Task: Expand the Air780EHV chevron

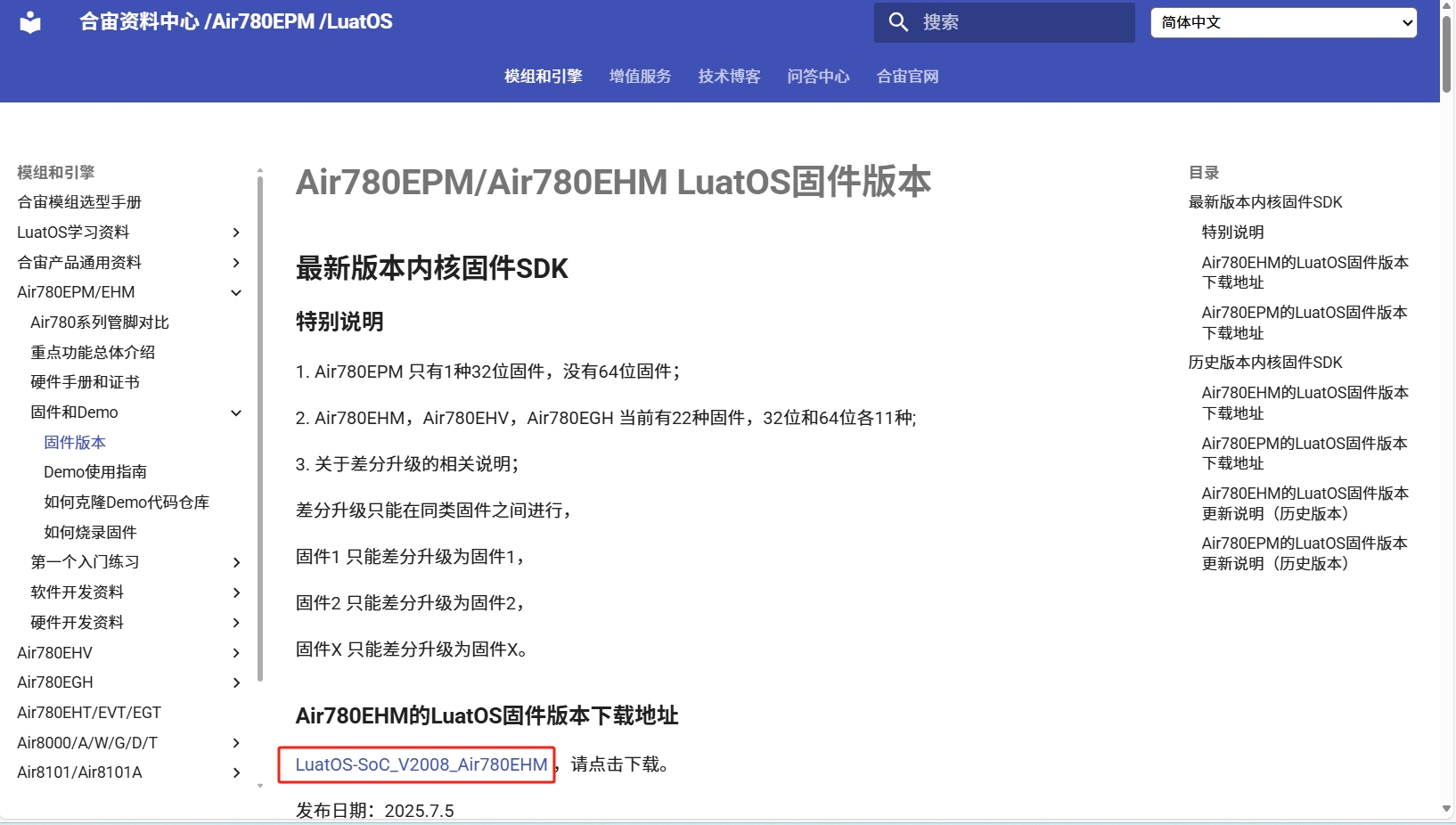Action: [x=236, y=653]
